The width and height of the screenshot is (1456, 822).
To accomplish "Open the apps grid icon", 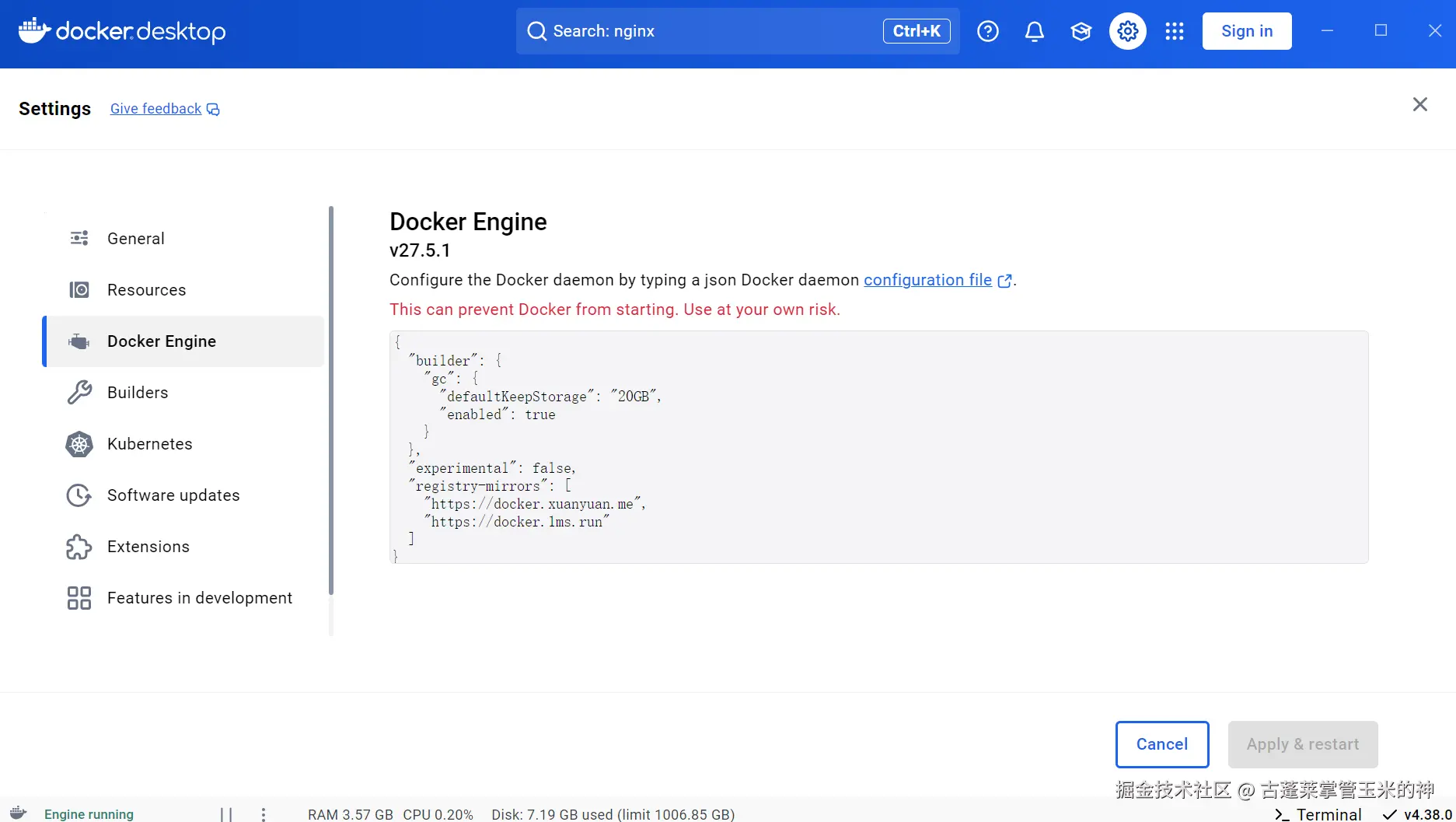I will (x=1175, y=31).
